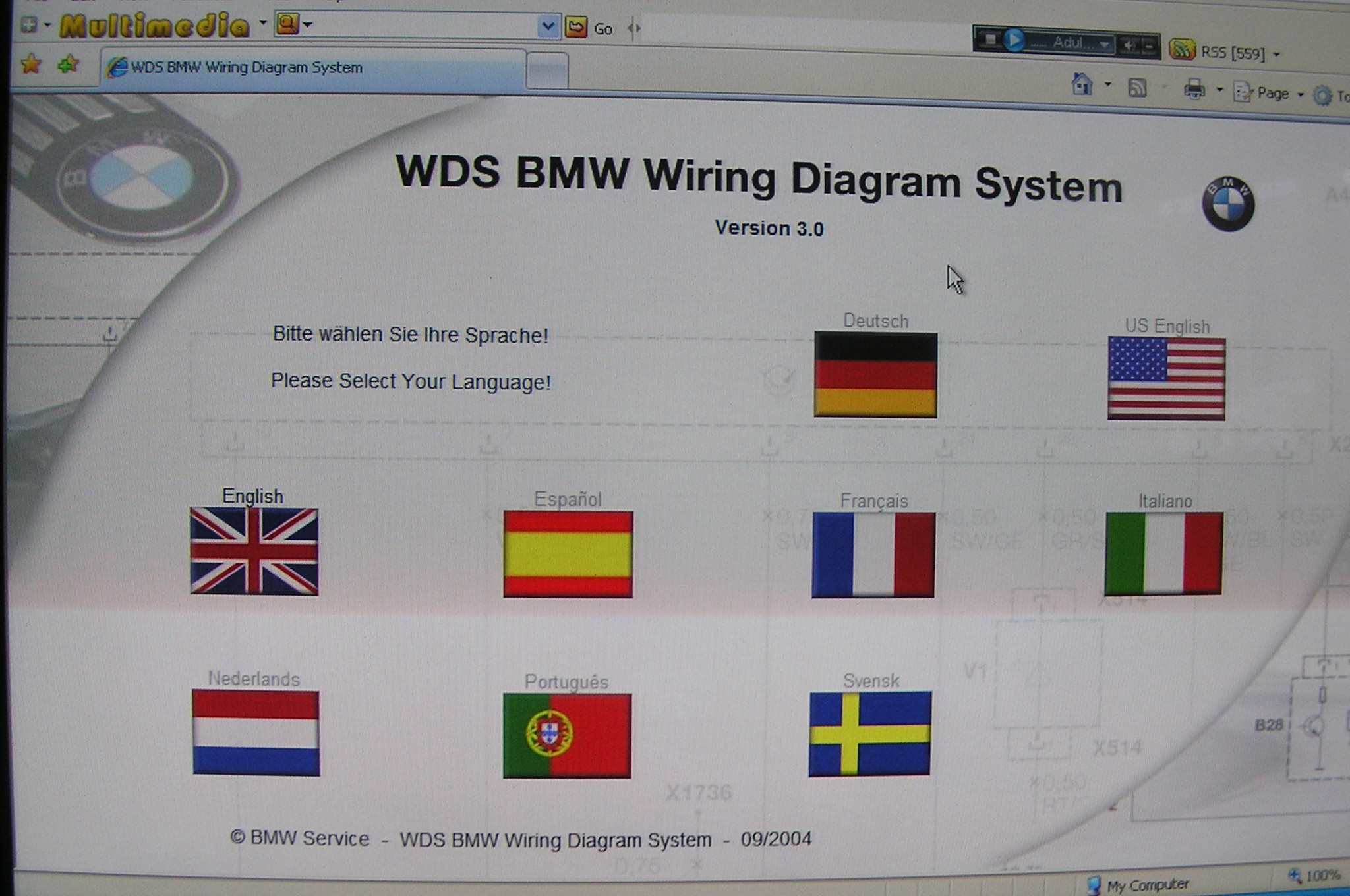Click the 'Please Select Your Language!' text
The image size is (1350, 896).
(x=411, y=381)
